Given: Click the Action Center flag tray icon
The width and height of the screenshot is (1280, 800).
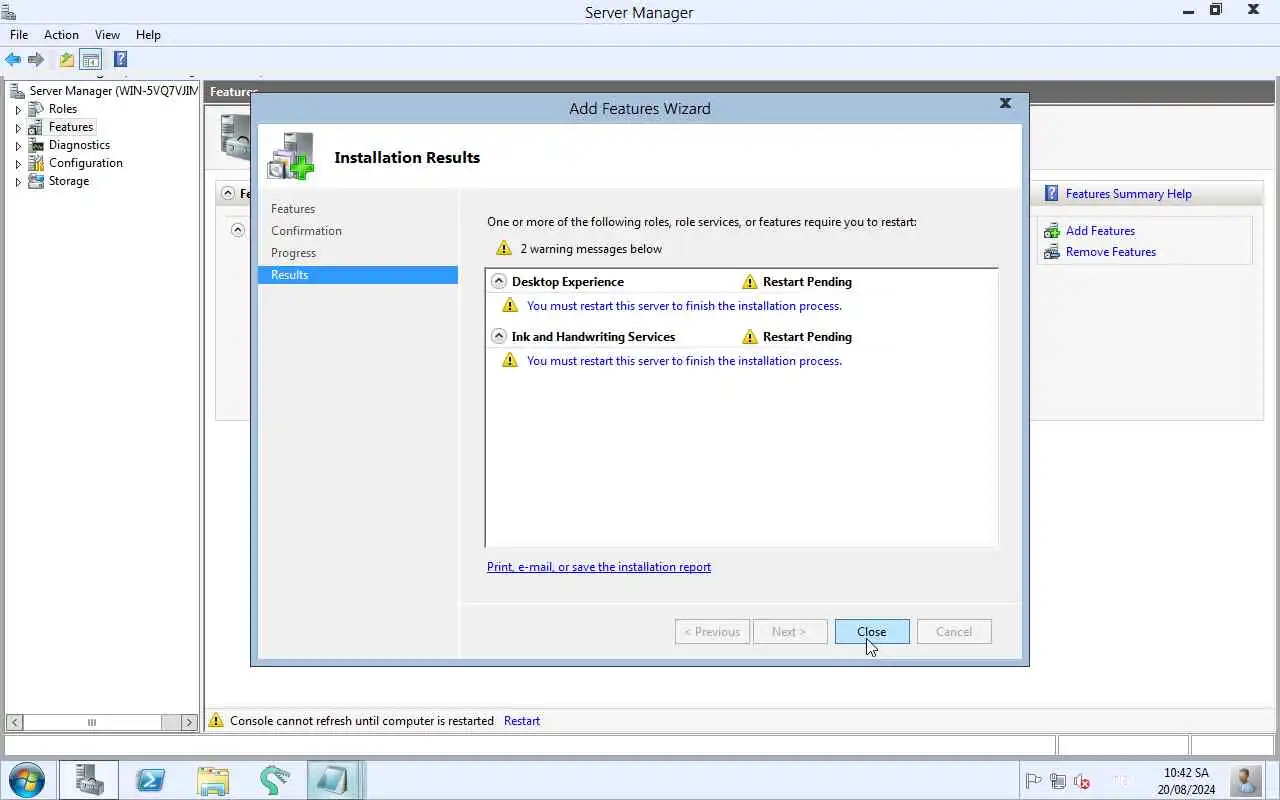Looking at the screenshot, I should click(1034, 781).
